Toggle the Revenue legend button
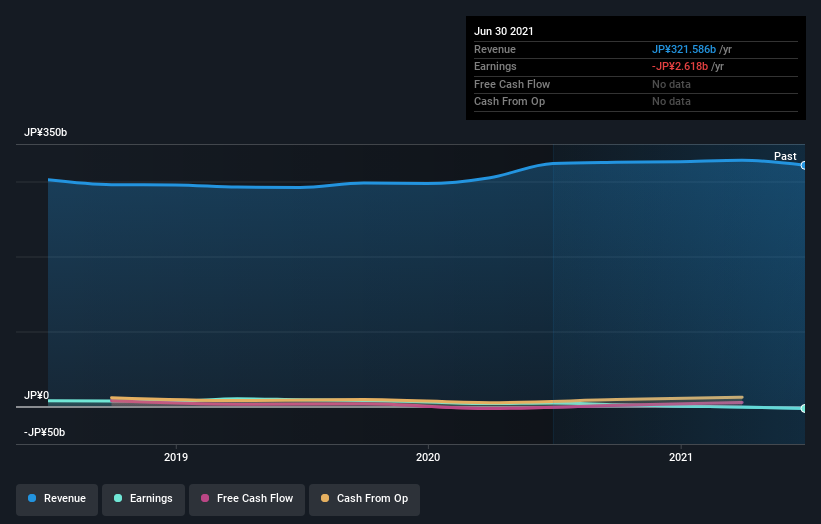 (x=57, y=499)
